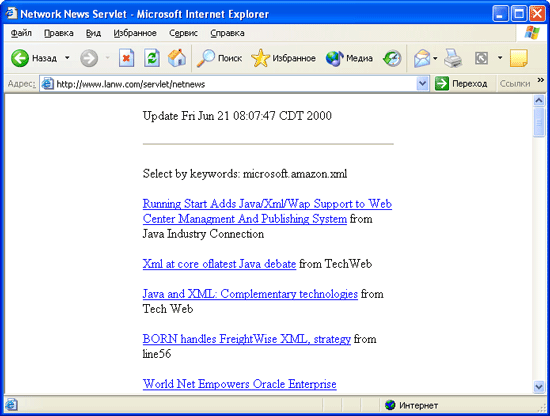Click the Update Fri Jun 21 timestamp text
Viewport: 550px width, 416px height.
237,116
